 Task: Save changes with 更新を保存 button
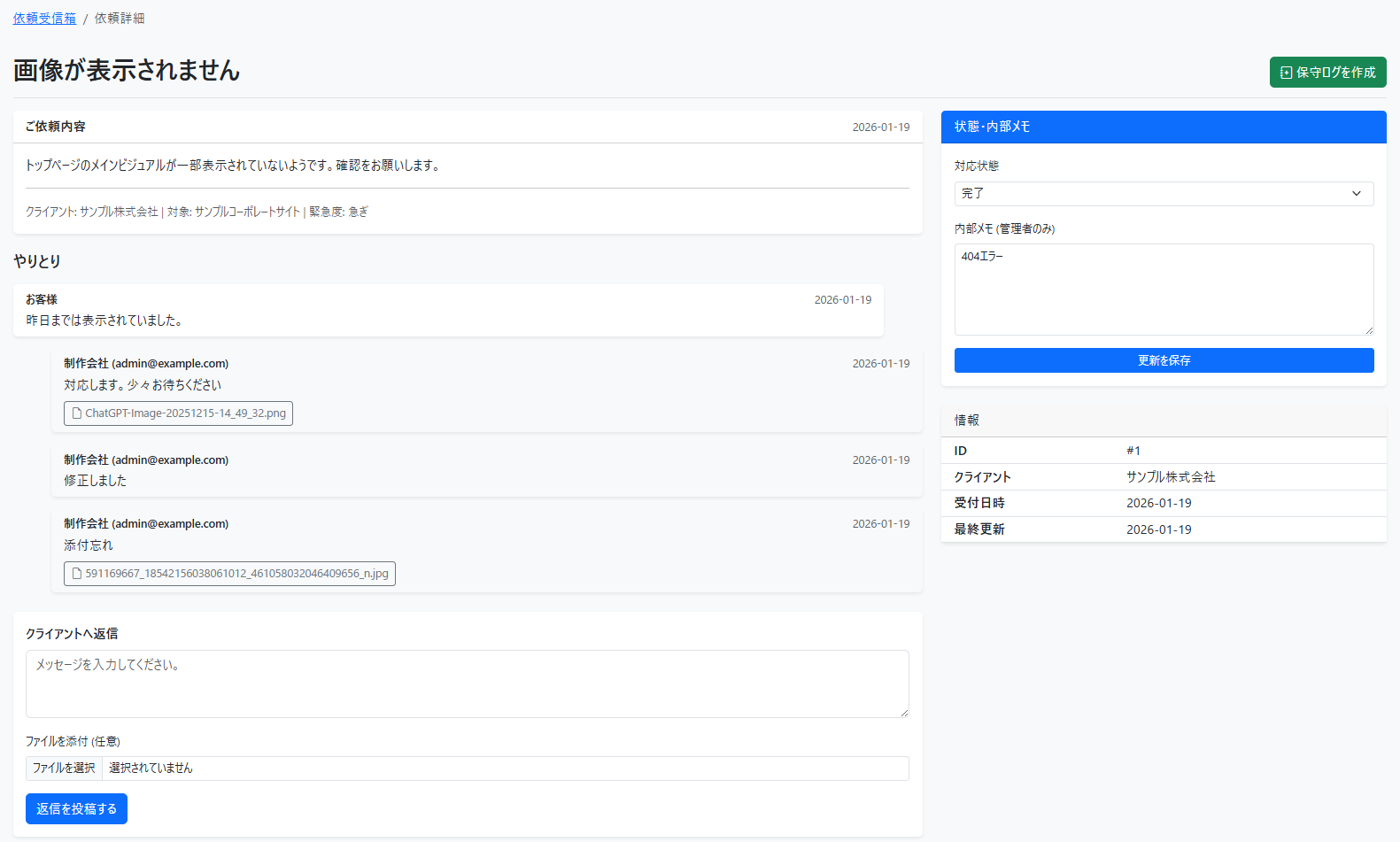[1163, 360]
